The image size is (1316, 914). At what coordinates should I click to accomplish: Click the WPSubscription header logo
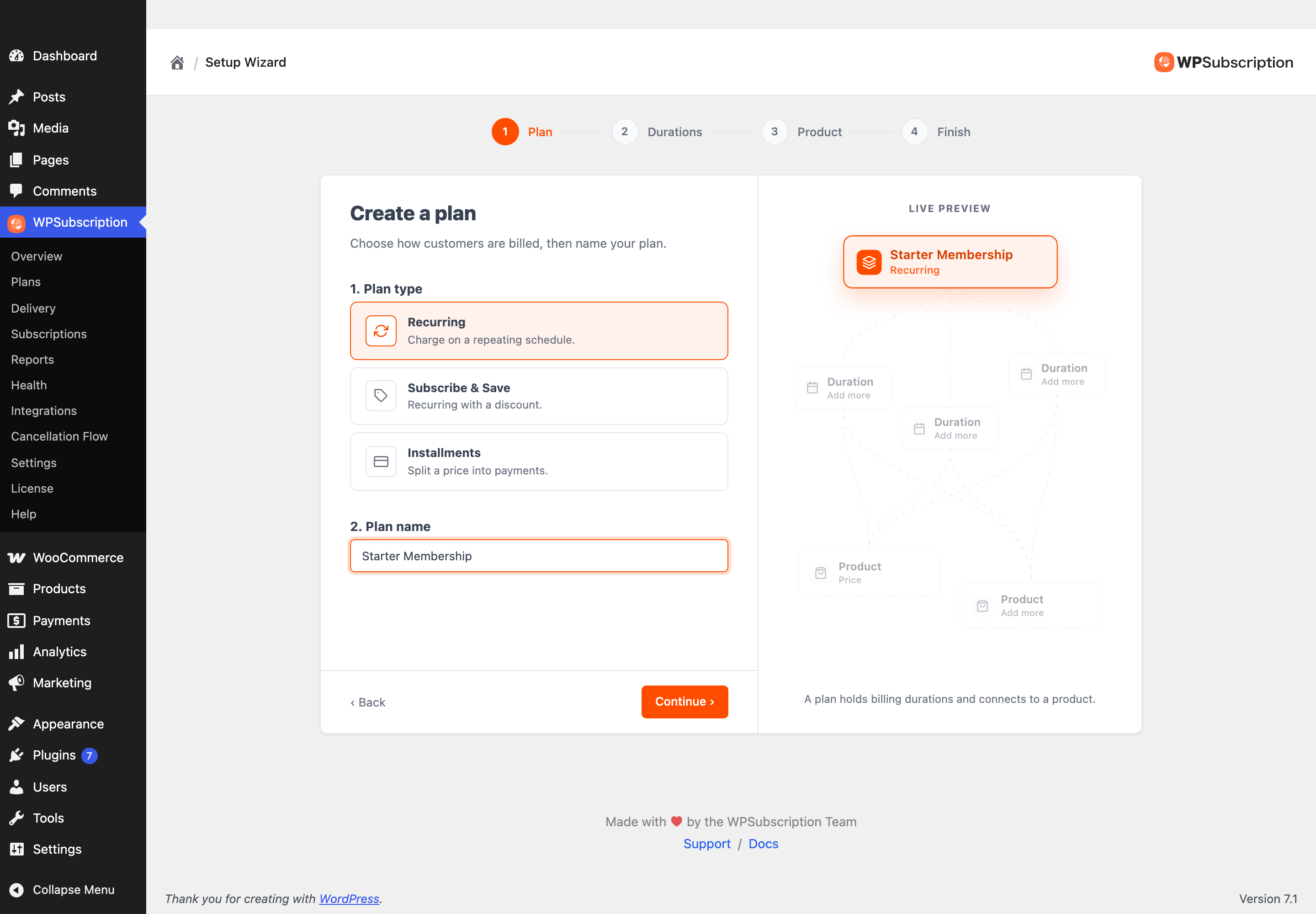point(1223,63)
